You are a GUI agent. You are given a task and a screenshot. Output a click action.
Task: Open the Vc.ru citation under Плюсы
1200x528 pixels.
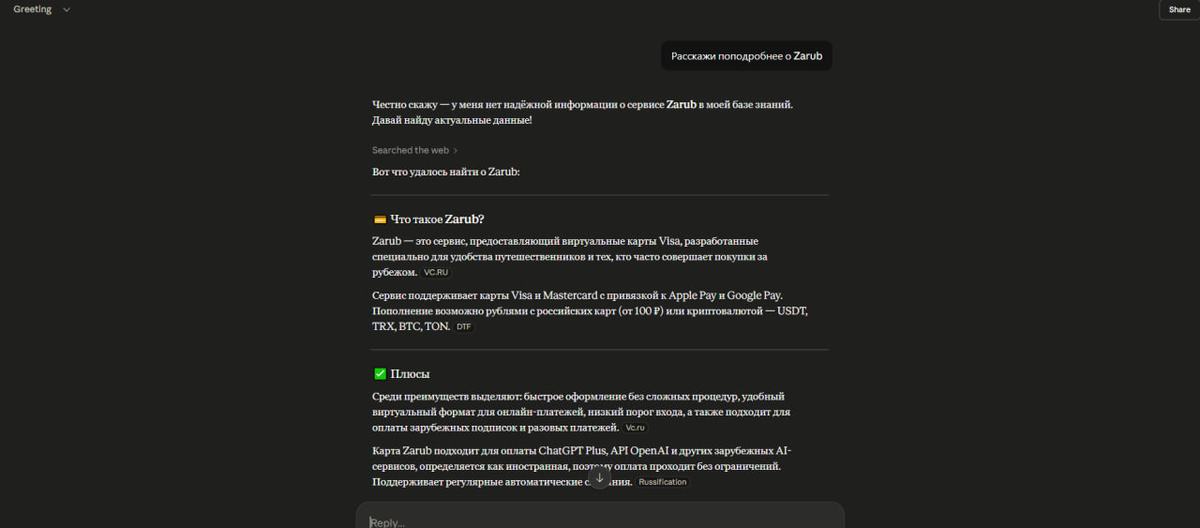pyautogui.click(x=636, y=428)
